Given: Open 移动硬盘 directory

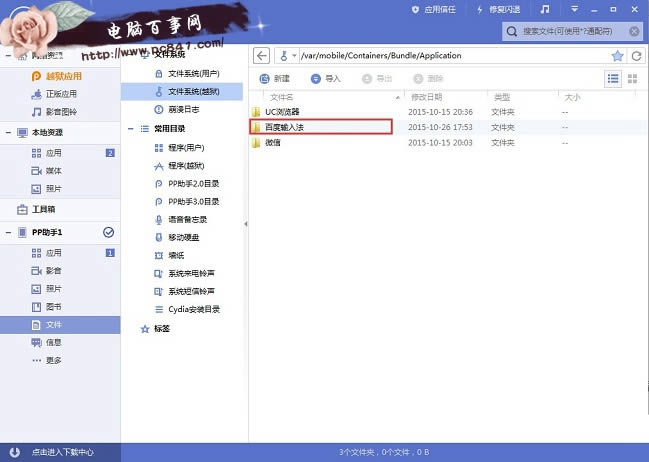Looking at the screenshot, I should pyautogui.click(x=182, y=238).
